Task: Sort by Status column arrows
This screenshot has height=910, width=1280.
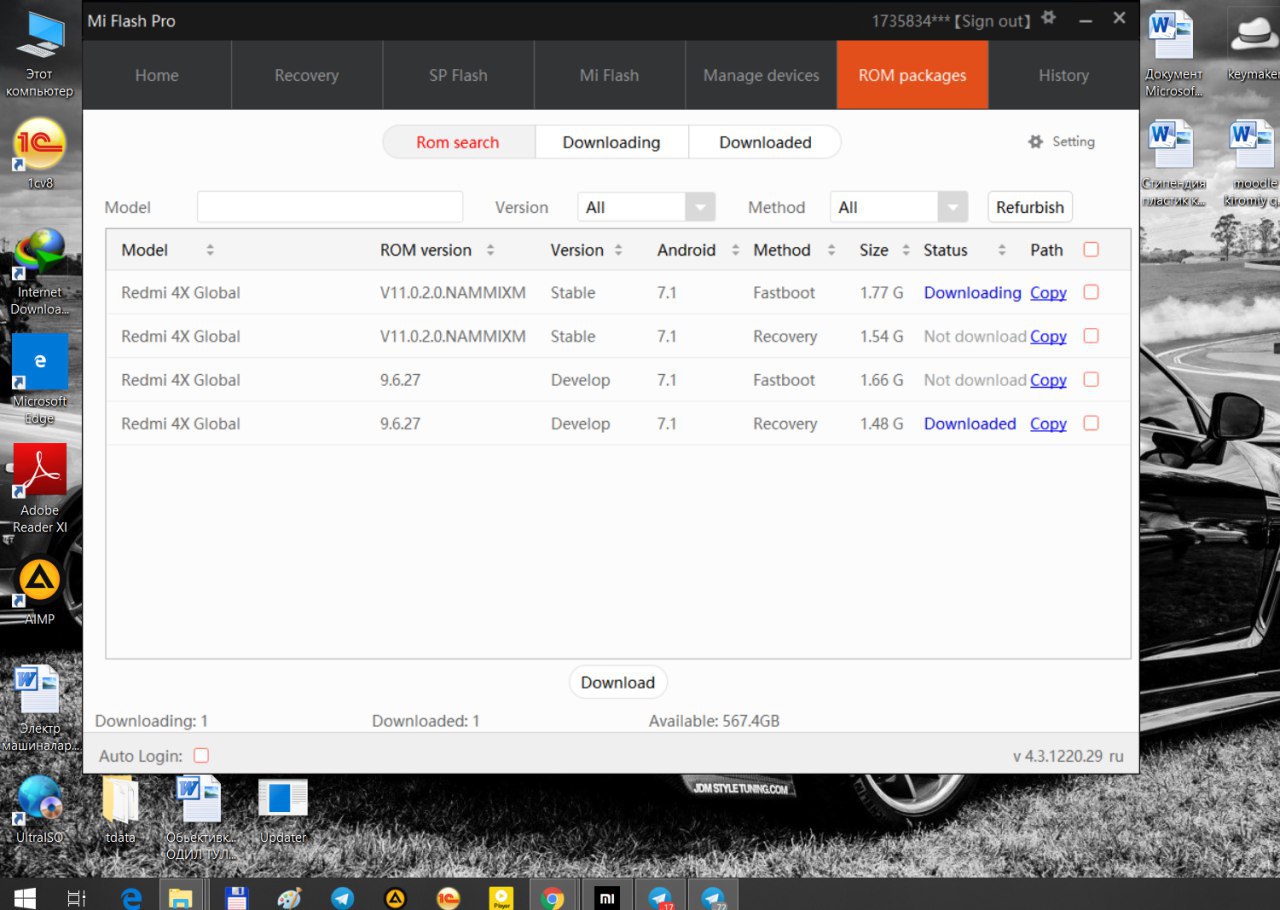Action: (1001, 250)
